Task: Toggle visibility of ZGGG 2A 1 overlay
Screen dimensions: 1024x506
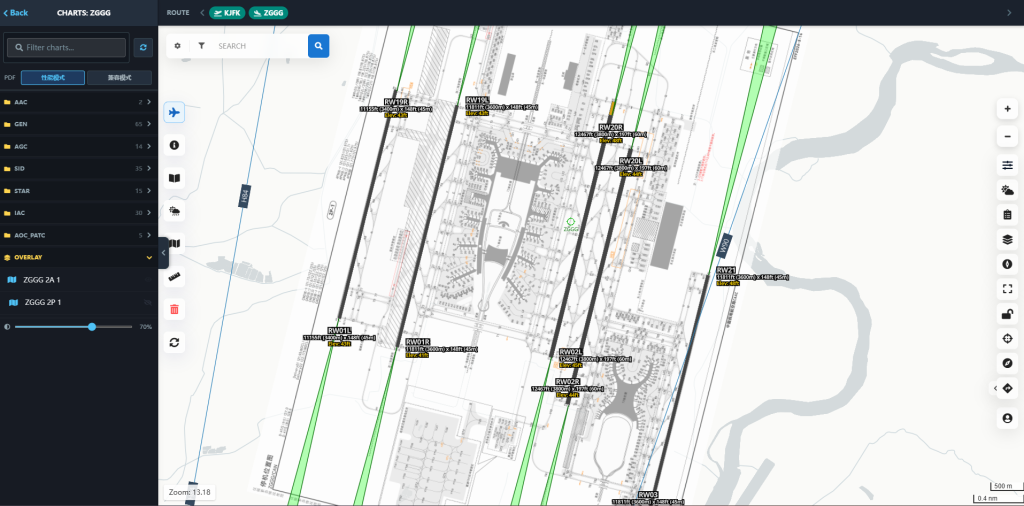Action: pos(148,280)
